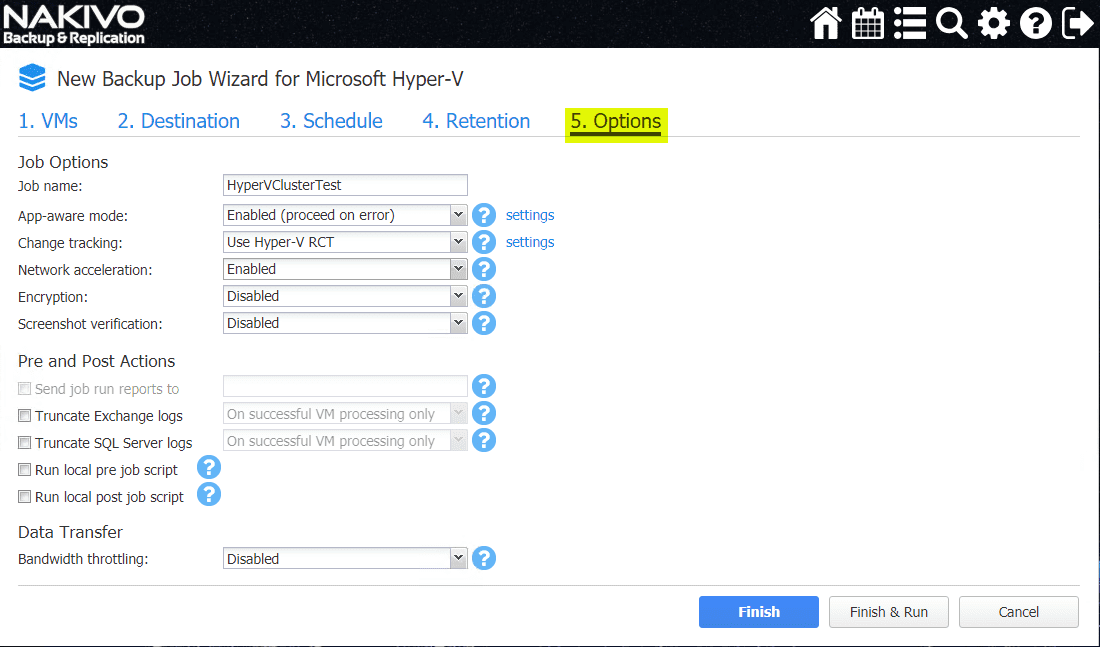Click the Screenshot verification label
Screen dimensions: 1100x647
click(90, 324)
